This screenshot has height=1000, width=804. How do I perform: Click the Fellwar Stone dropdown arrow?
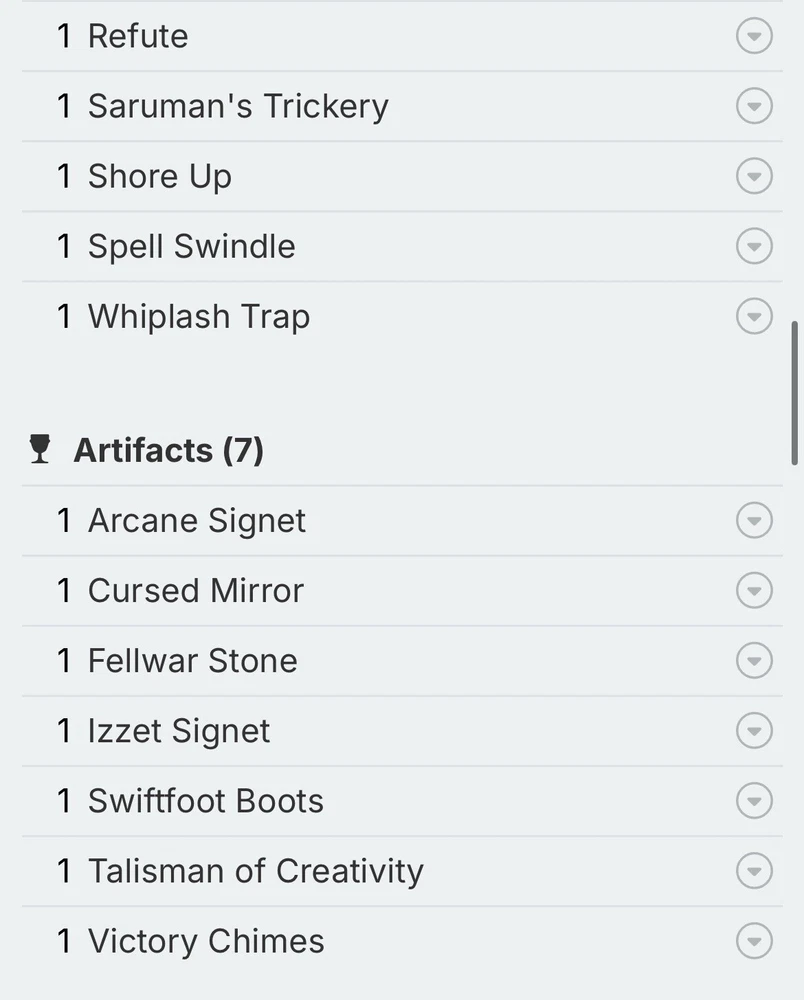(754, 661)
